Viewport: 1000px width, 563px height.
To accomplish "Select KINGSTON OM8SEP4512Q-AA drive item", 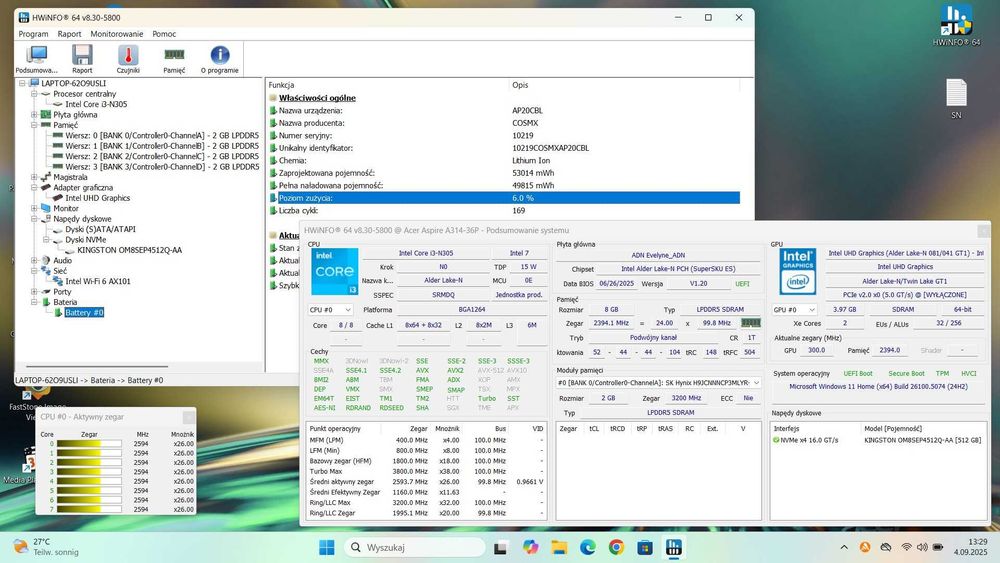I will tap(129, 250).
